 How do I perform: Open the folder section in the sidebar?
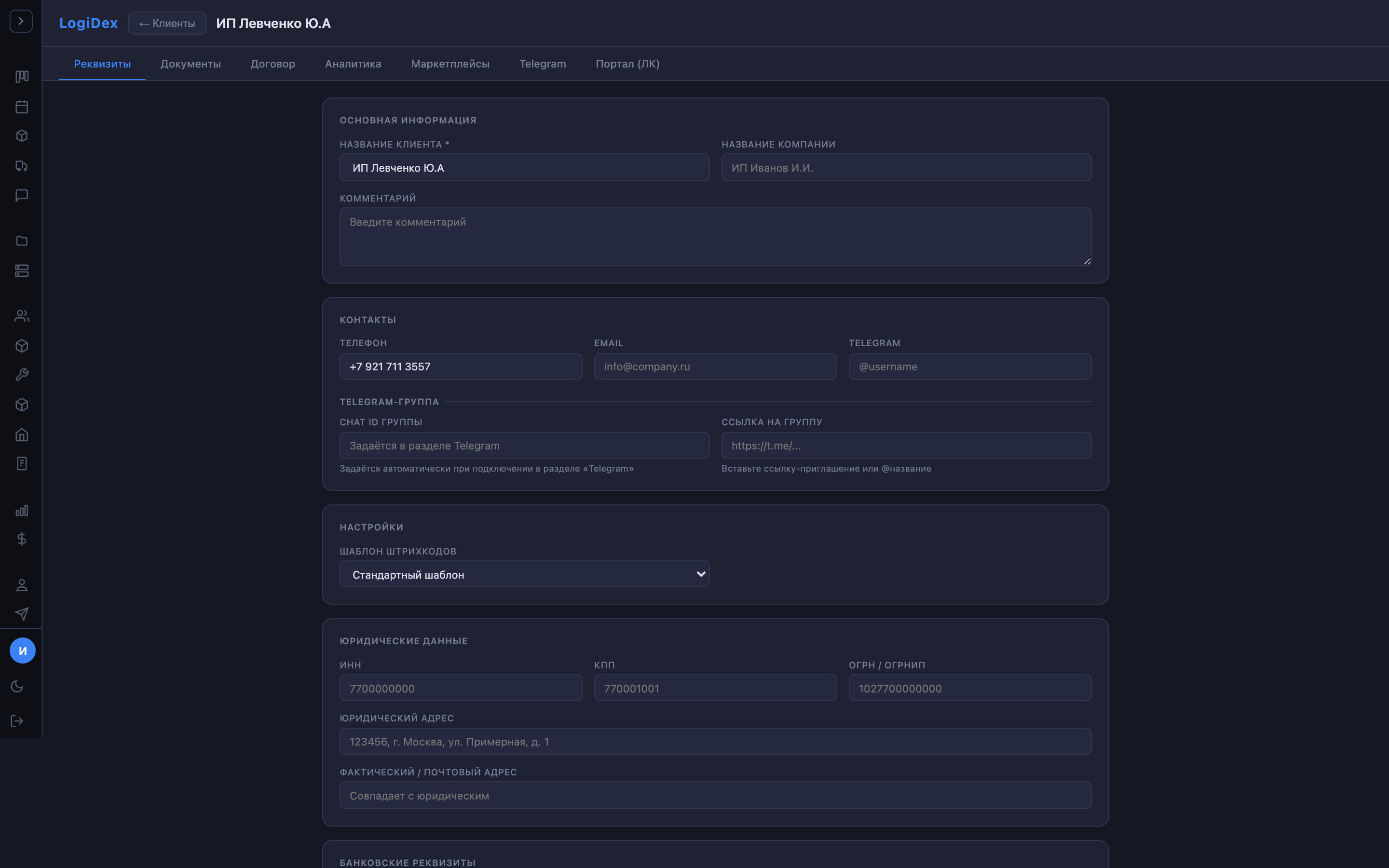click(21, 241)
